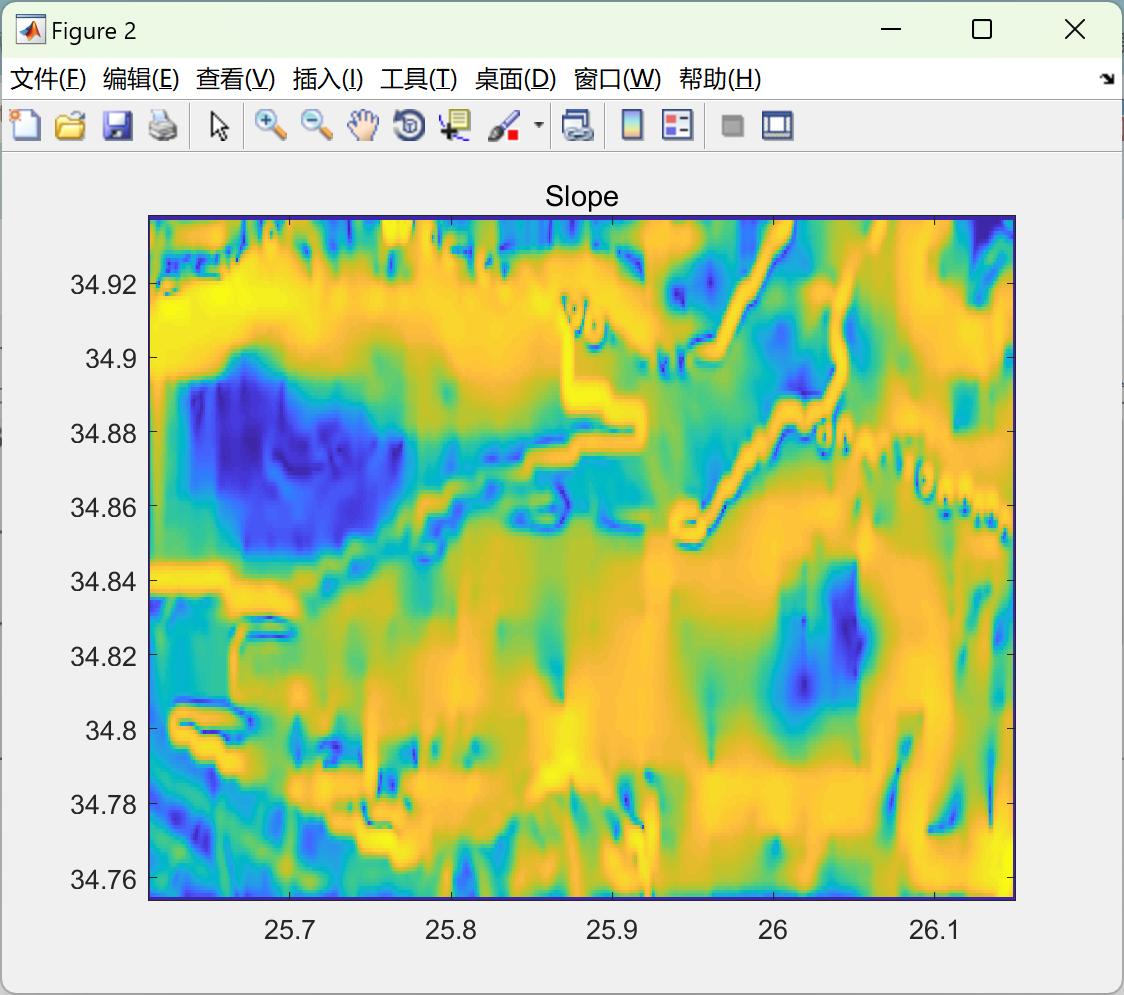Activate the Zoom Out tool
Viewport: 1124px width, 995px height.
click(316, 125)
